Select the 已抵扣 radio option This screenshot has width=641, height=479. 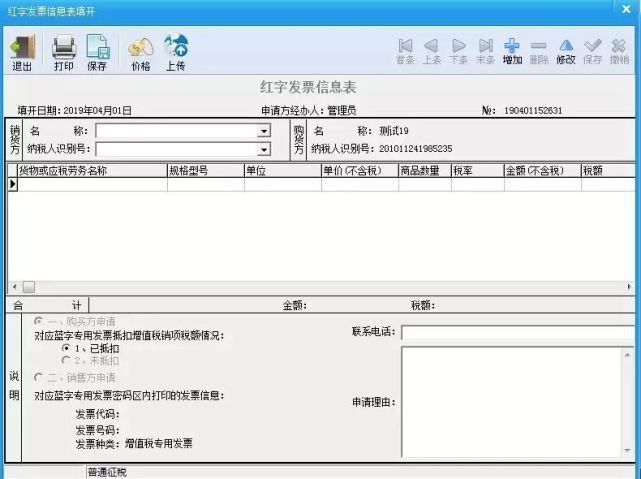pyautogui.click(x=65, y=348)
